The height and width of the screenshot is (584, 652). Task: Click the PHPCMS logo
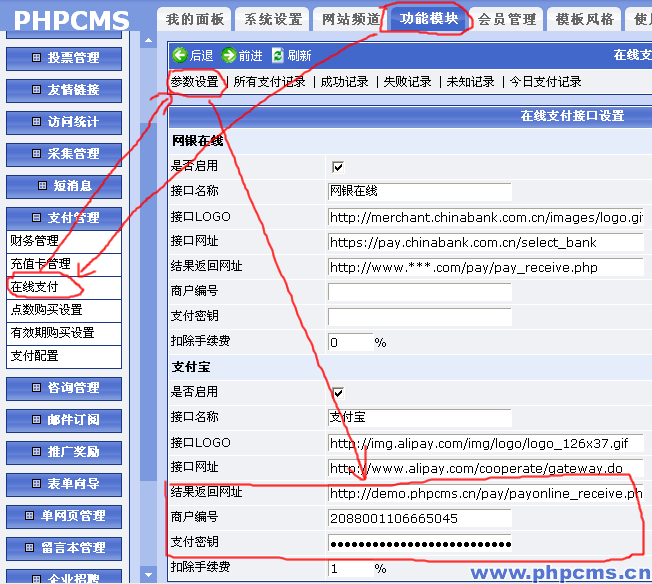click(72, 20)
